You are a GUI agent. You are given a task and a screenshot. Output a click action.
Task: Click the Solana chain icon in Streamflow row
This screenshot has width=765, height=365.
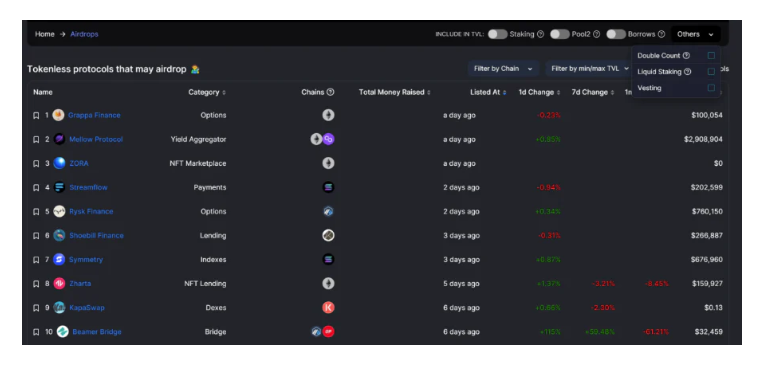(328, 187)
